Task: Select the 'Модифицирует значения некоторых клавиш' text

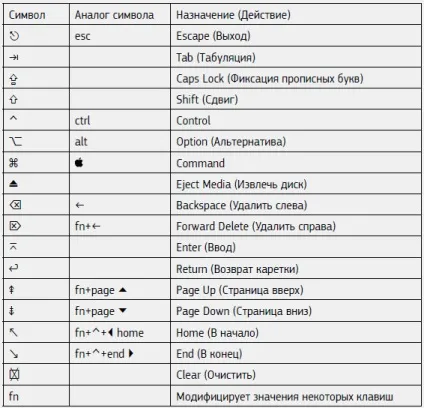Action: 285,397
